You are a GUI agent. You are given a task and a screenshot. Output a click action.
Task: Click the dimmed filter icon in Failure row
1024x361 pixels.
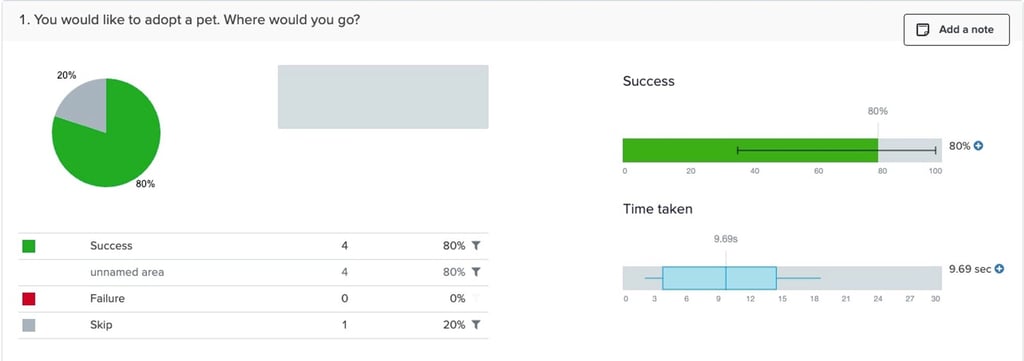(x=476, y=298)
